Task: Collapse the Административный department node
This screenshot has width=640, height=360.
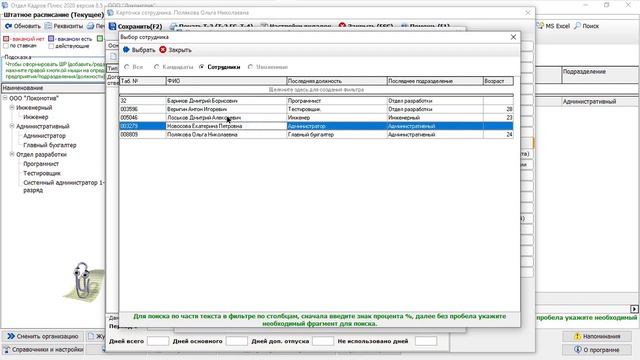Action: [x=12, y=126]
